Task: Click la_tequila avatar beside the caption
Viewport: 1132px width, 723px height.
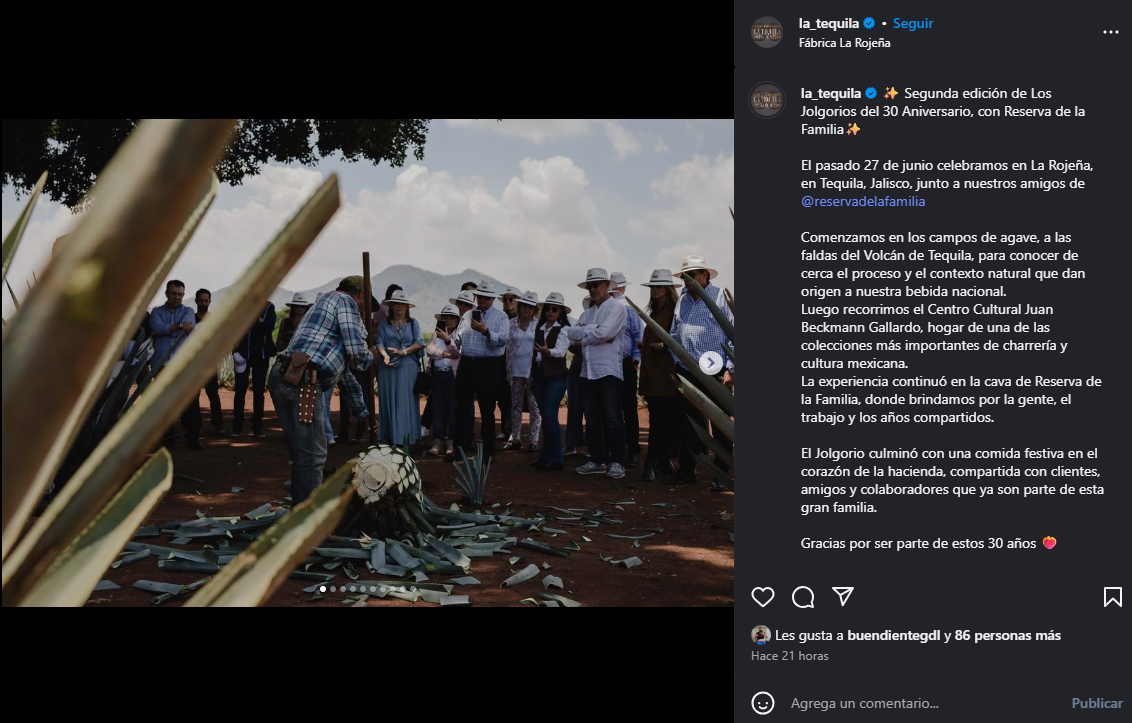Action: pos(767,100)
